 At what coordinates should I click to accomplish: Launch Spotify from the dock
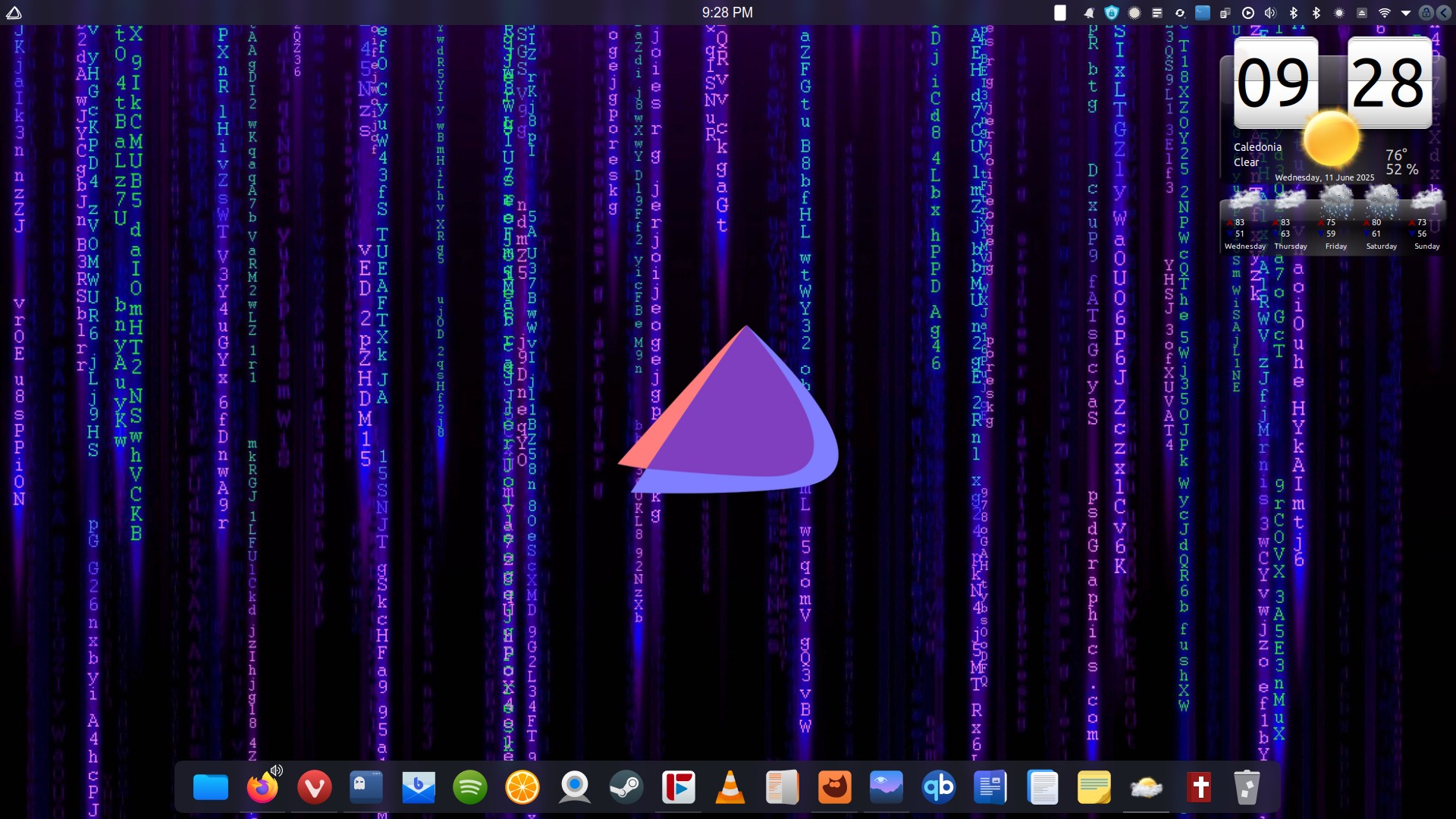[x=470, y=787]
